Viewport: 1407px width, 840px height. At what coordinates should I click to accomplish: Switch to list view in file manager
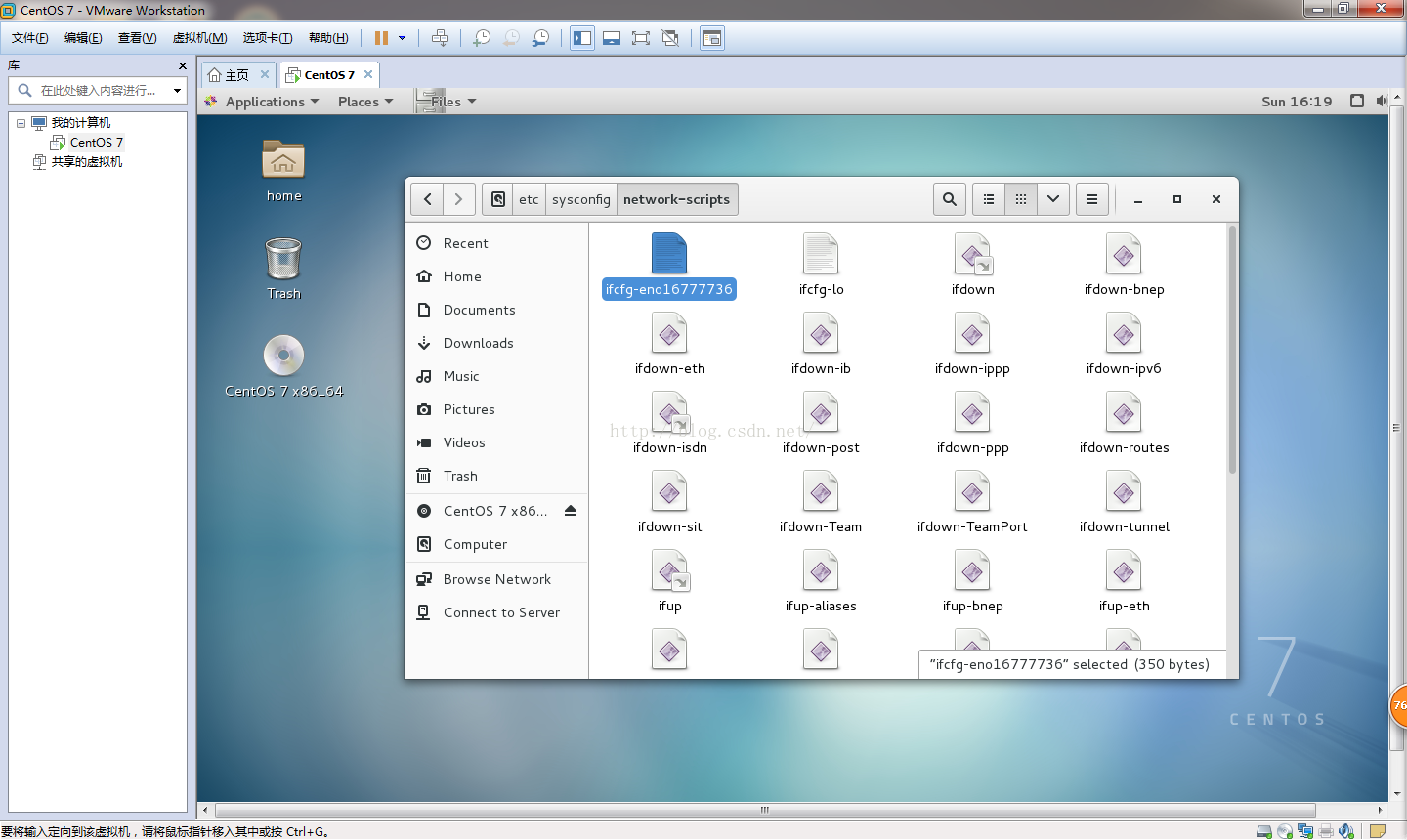[989, 199]
